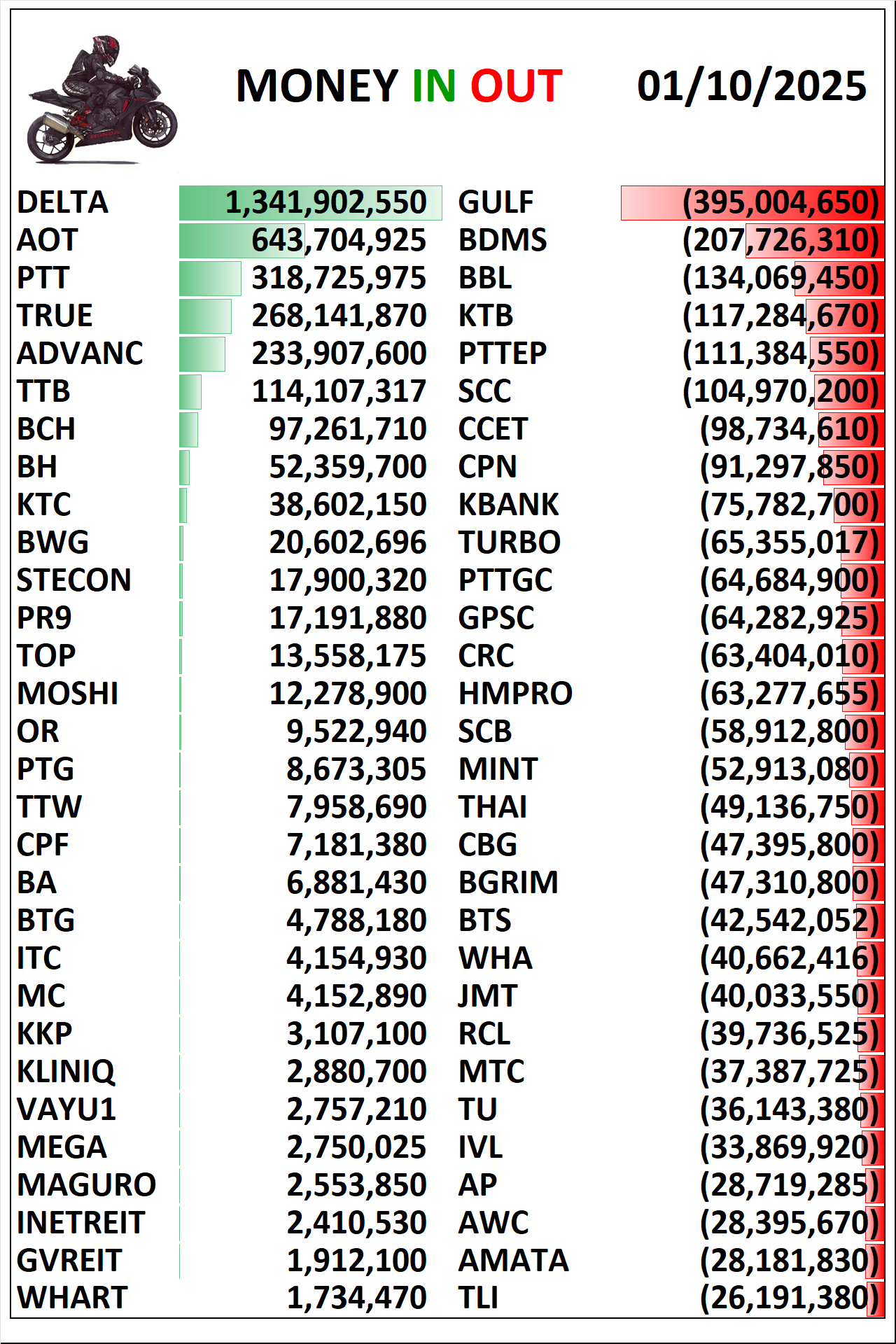Select the WHART stock name

point(72,1298)
